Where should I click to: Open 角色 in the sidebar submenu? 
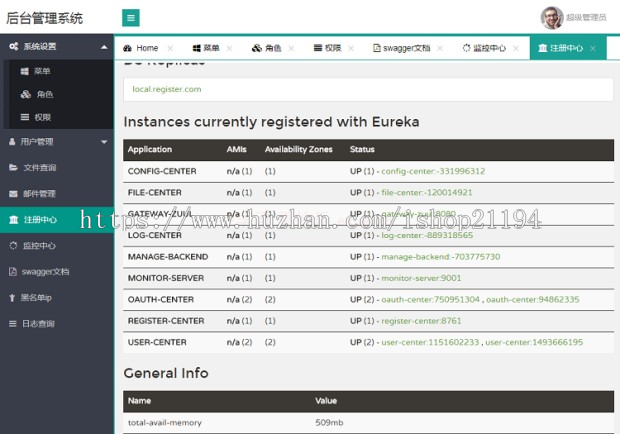[x=43, y=94]
